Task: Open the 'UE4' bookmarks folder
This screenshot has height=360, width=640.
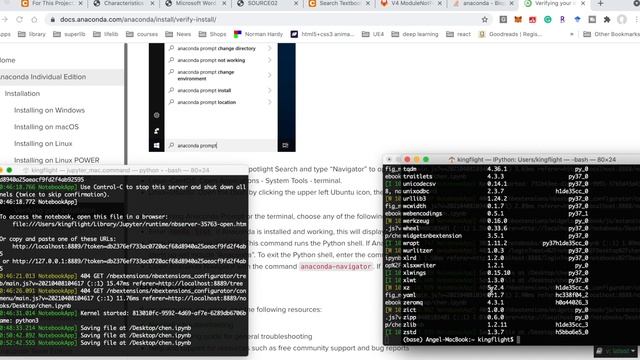Action: [373, 34]
